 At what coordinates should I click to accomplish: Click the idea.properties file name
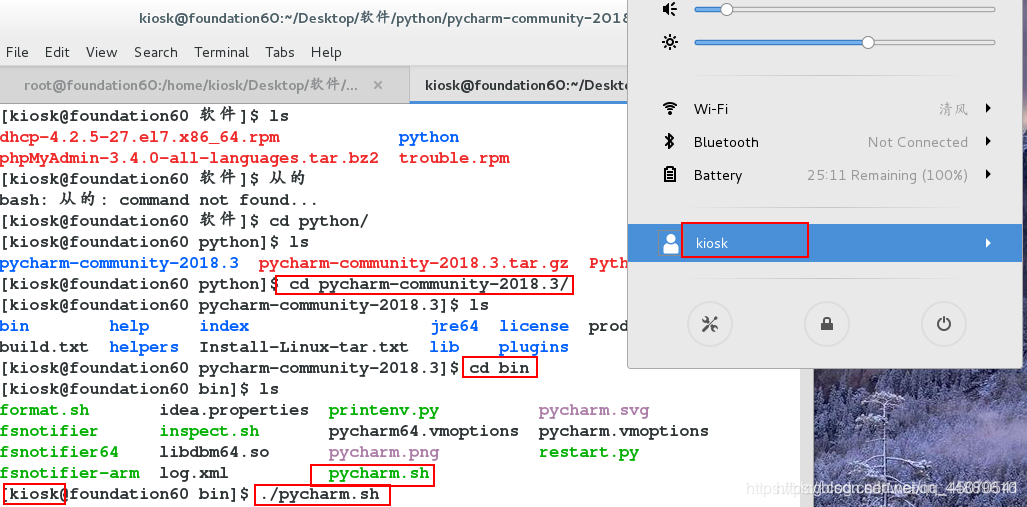tap(234, 411)
